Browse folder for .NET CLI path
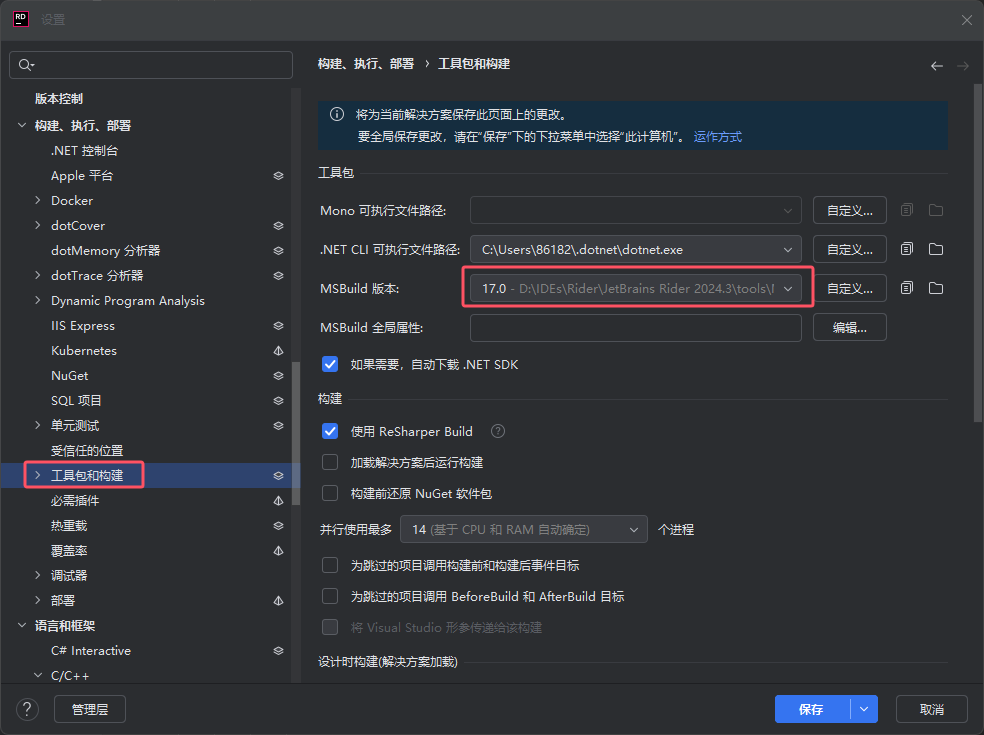Viewport: 984px width, 735px height. [x=936, y=249]
